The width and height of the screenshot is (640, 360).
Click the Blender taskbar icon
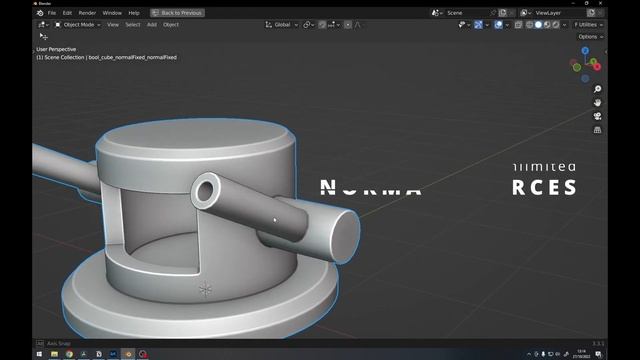coord(128,354)
